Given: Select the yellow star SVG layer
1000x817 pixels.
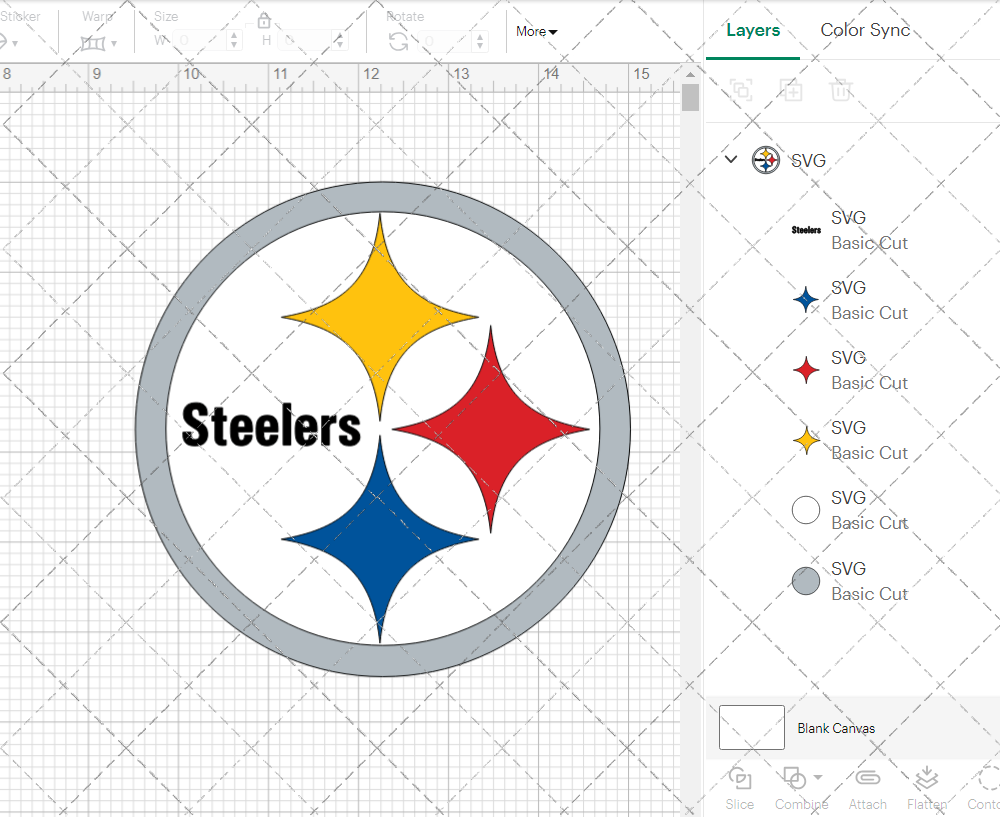Looking at the screenshot, I should (852, 440).
